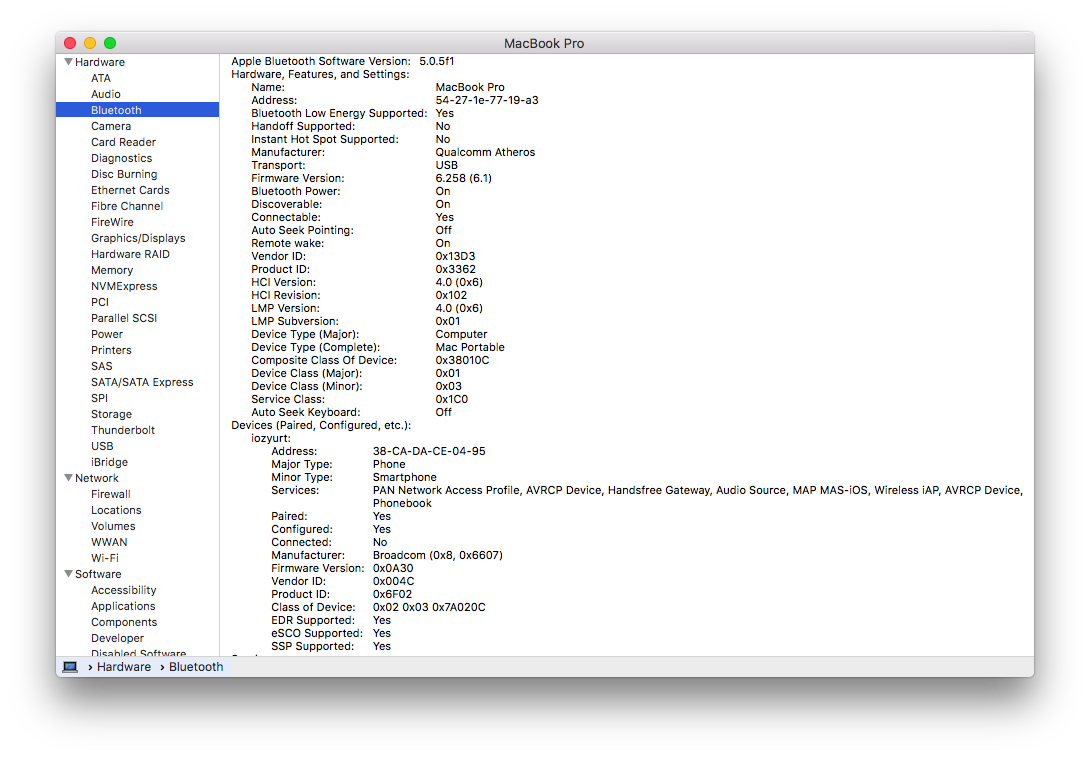
Task: Collapse the Hardware section triangle
Action: (x=68, y=62)
